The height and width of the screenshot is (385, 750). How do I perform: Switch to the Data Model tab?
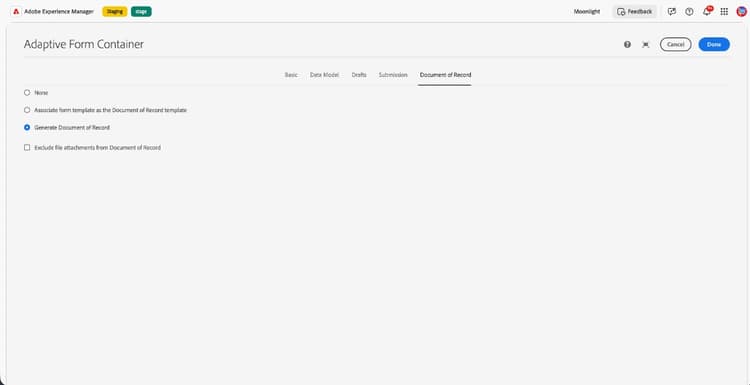point(324,75)
